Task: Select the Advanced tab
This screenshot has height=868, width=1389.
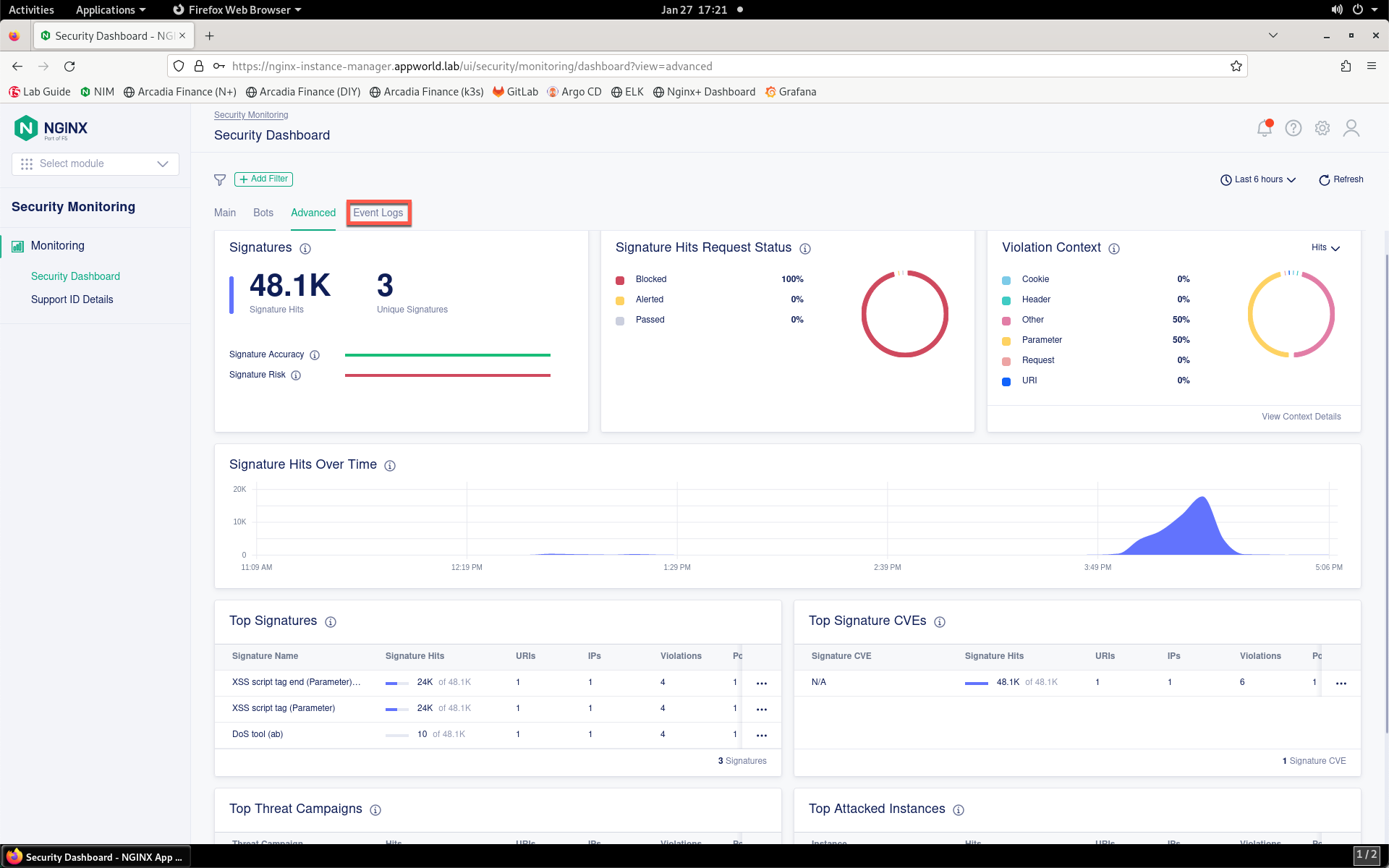Action: [x=313, y=213]
